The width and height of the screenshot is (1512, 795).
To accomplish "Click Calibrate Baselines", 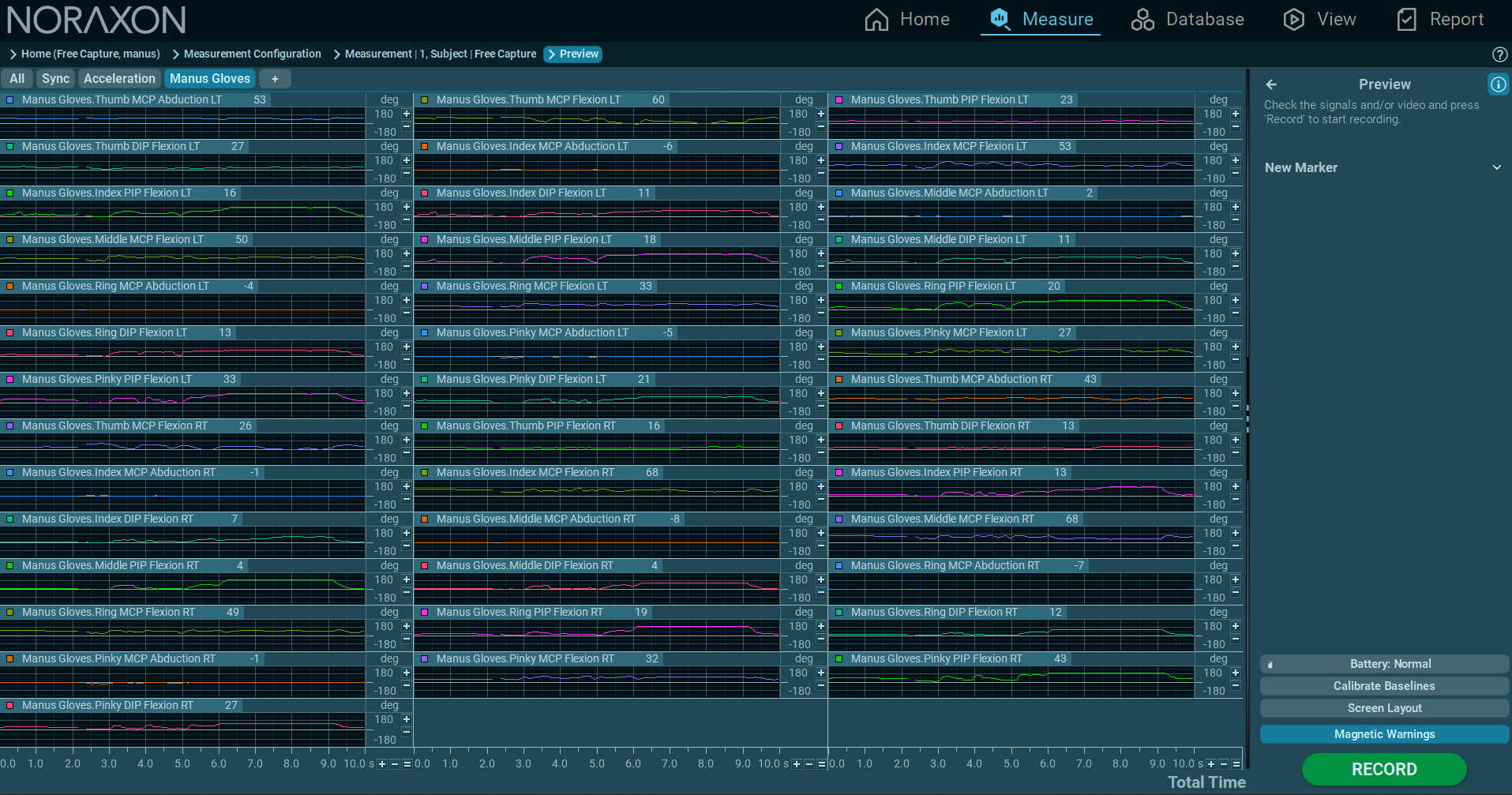I will pyautogui.click(x=1384, y=686).
